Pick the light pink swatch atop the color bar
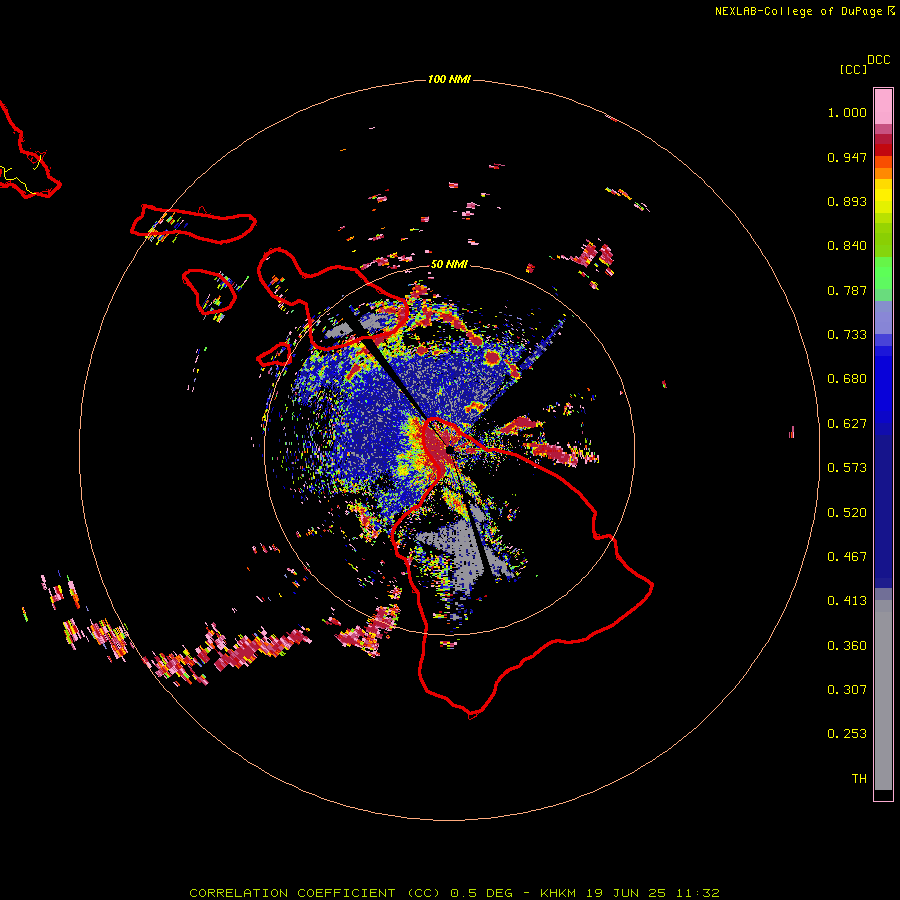The width and height of the screenshot is (900, 900). 883,107
